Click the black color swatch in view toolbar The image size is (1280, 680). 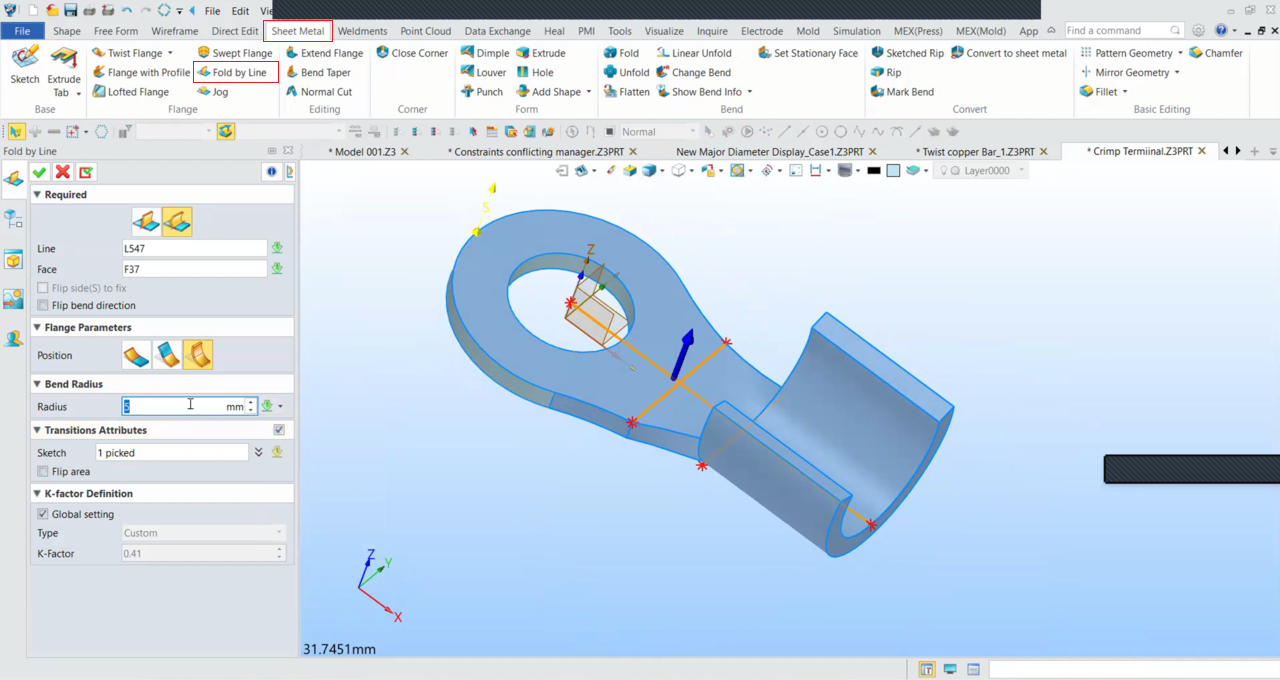tap(873, 171)
